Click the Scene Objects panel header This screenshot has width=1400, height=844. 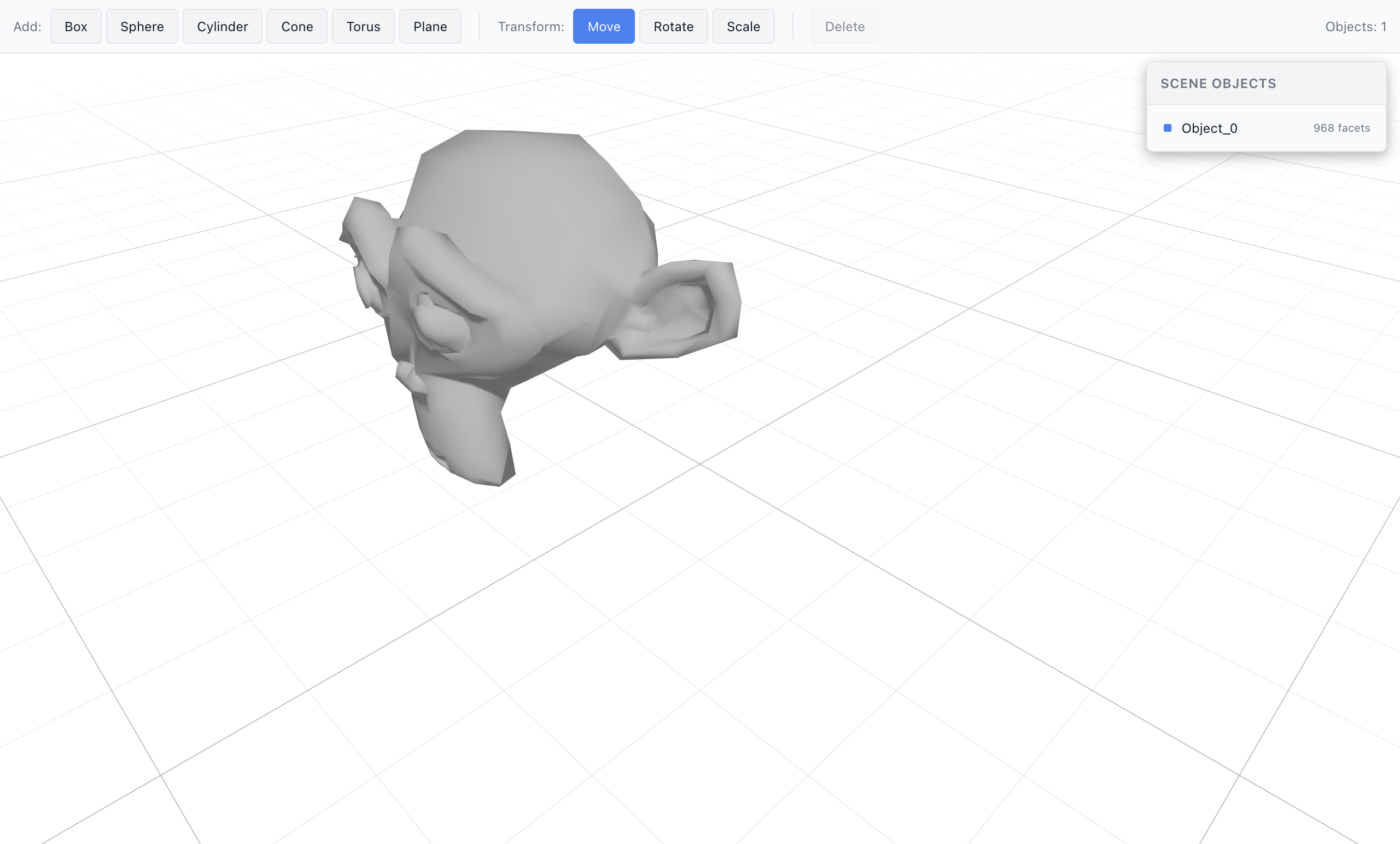click(1218, 83)
